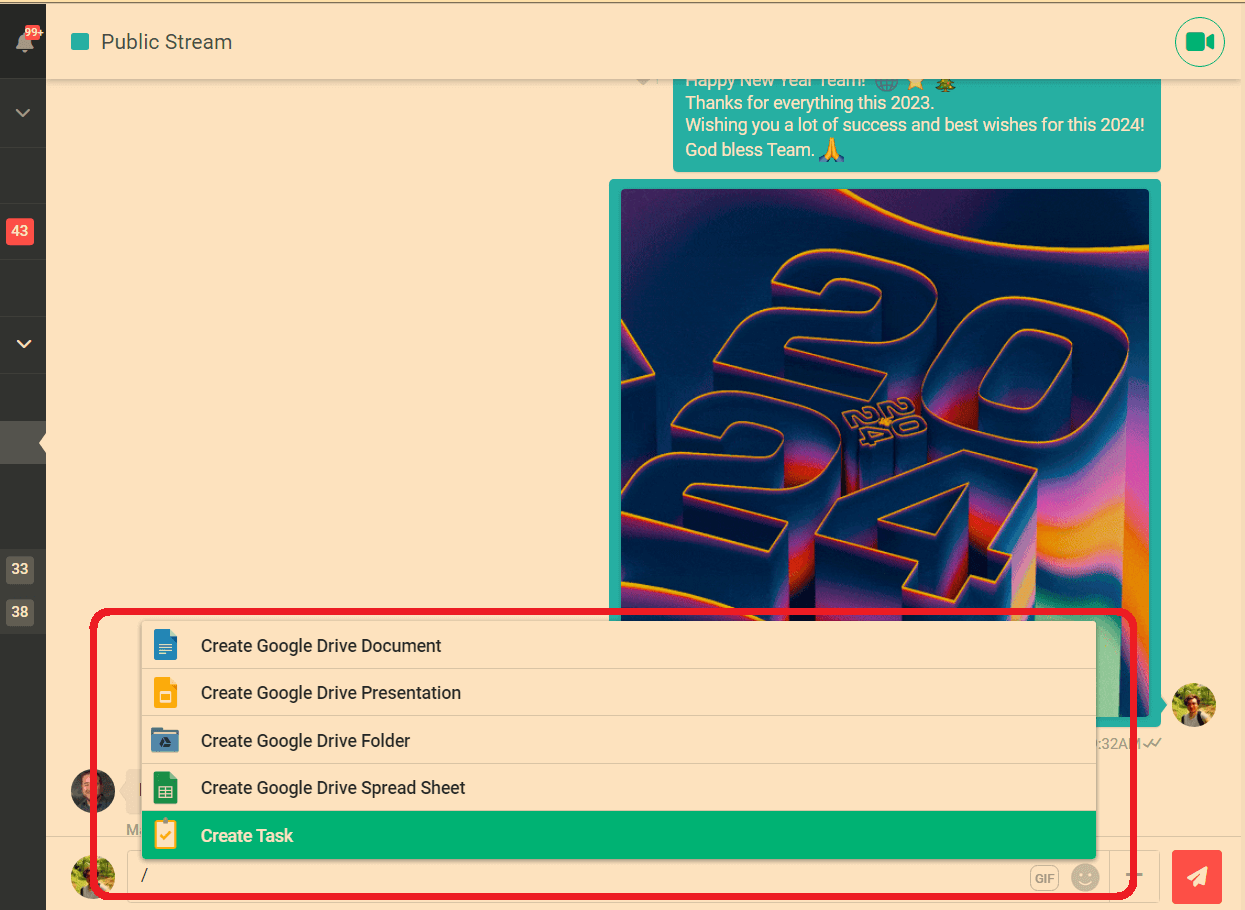Collapse the second sidebar chevron section
The height and width of the screenshot is (910, 1245).
click(23, 344)
